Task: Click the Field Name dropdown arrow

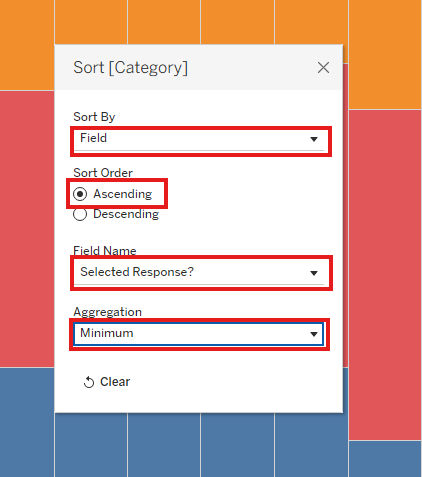Action: pos(314,273)
